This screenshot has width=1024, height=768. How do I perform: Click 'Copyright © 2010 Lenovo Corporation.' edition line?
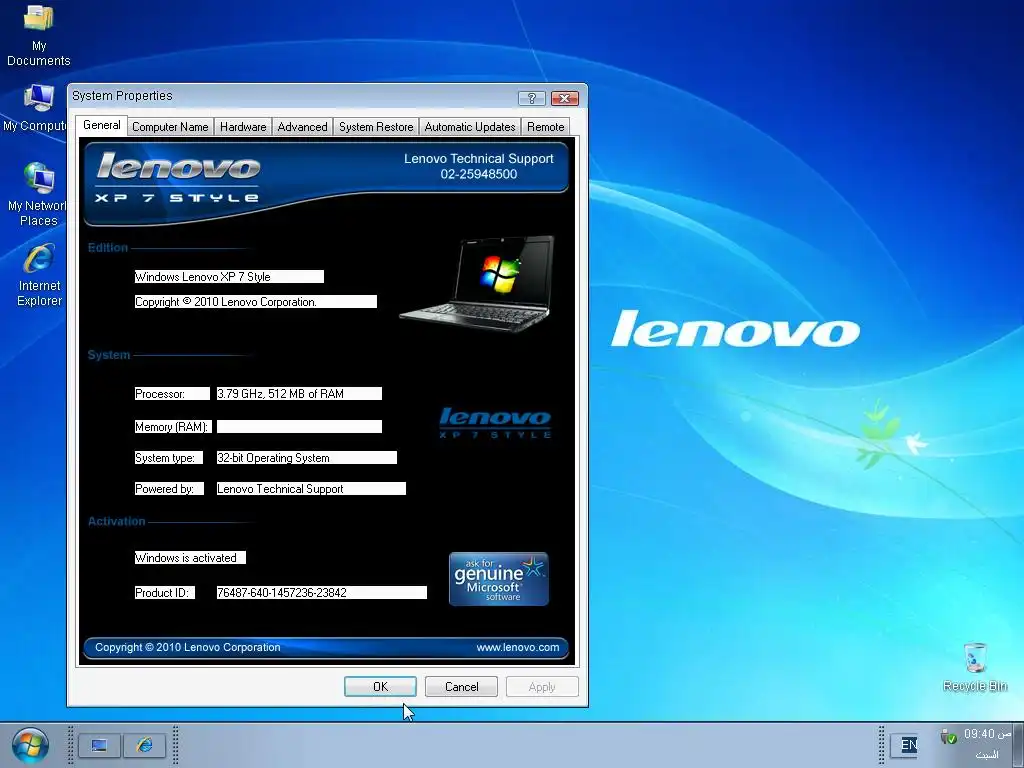point(255,301)
